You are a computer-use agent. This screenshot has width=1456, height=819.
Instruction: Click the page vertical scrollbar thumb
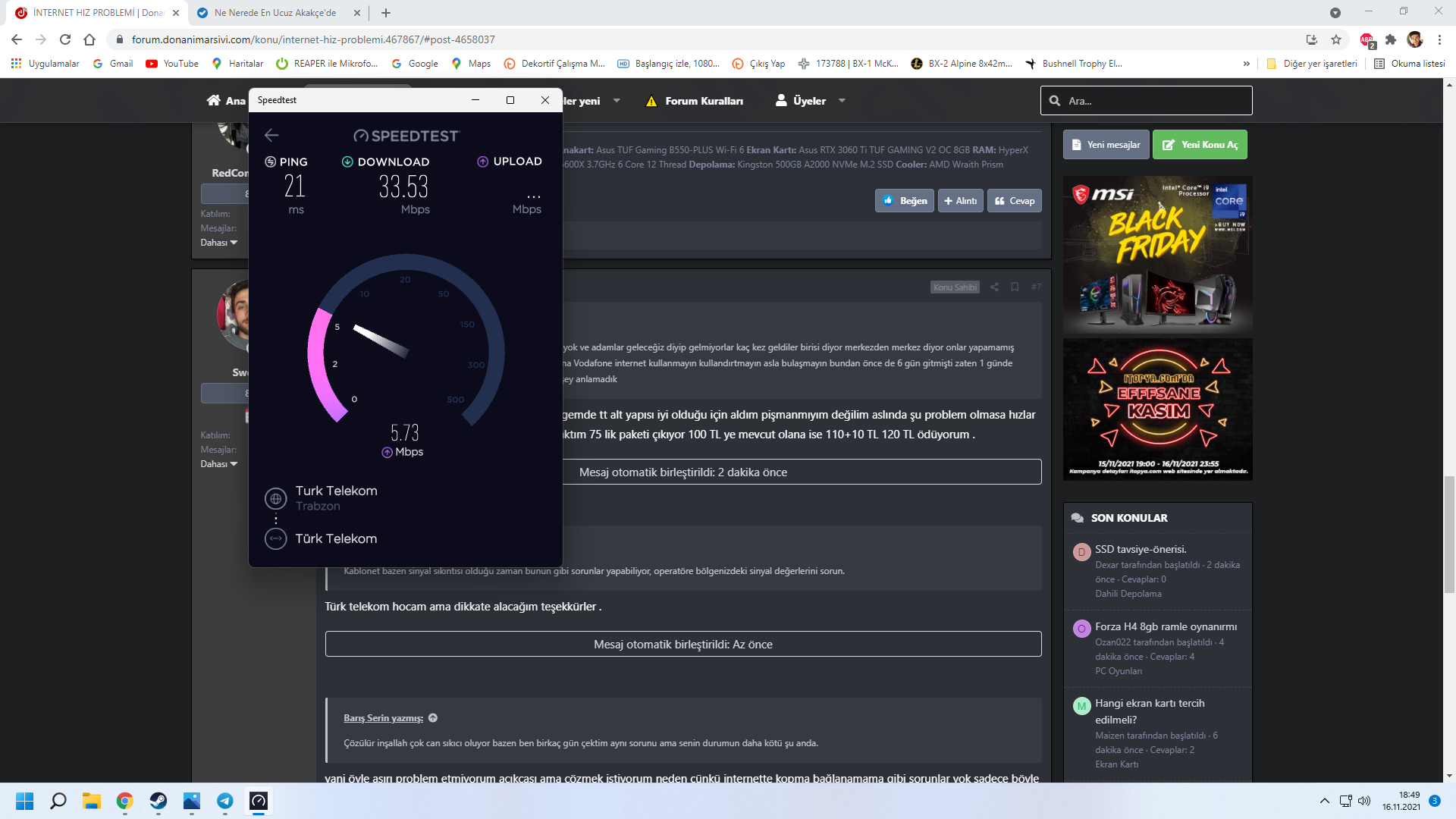pyautogui.click(x=1449, y=534)
